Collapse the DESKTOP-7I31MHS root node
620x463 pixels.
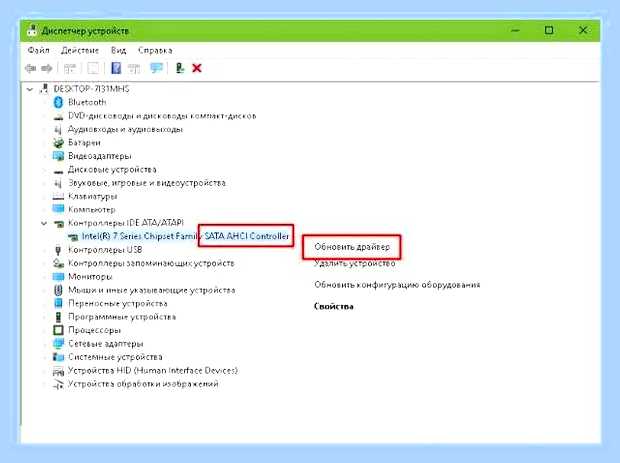tap(30, 89)
